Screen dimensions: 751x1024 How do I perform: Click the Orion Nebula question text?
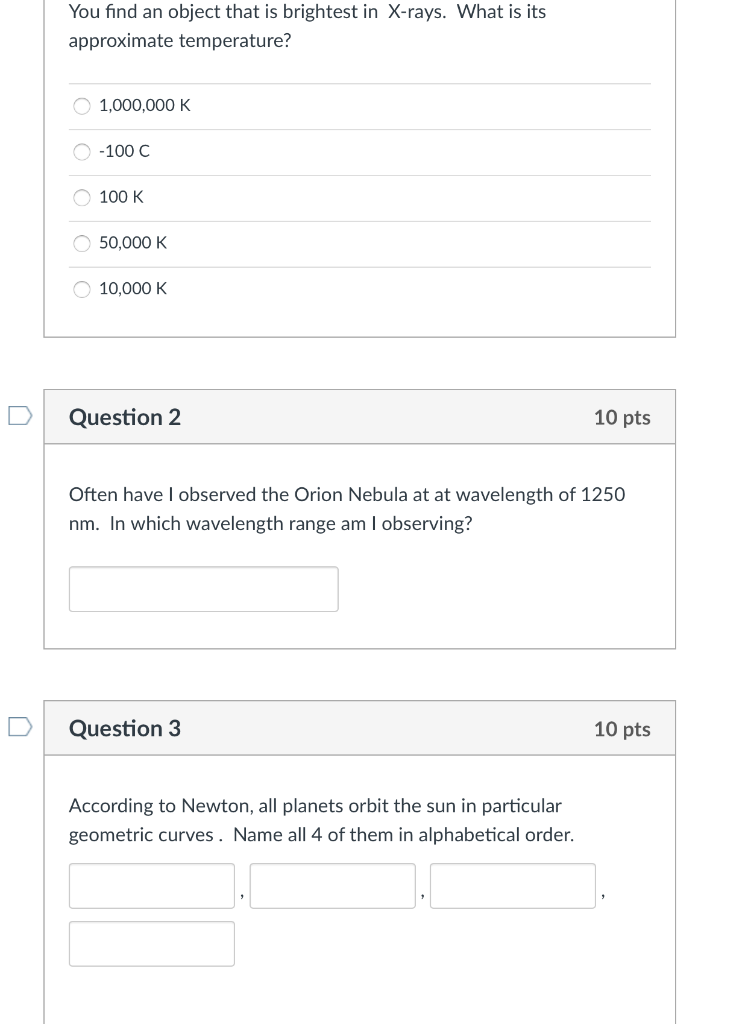click(x=347, y=509)
